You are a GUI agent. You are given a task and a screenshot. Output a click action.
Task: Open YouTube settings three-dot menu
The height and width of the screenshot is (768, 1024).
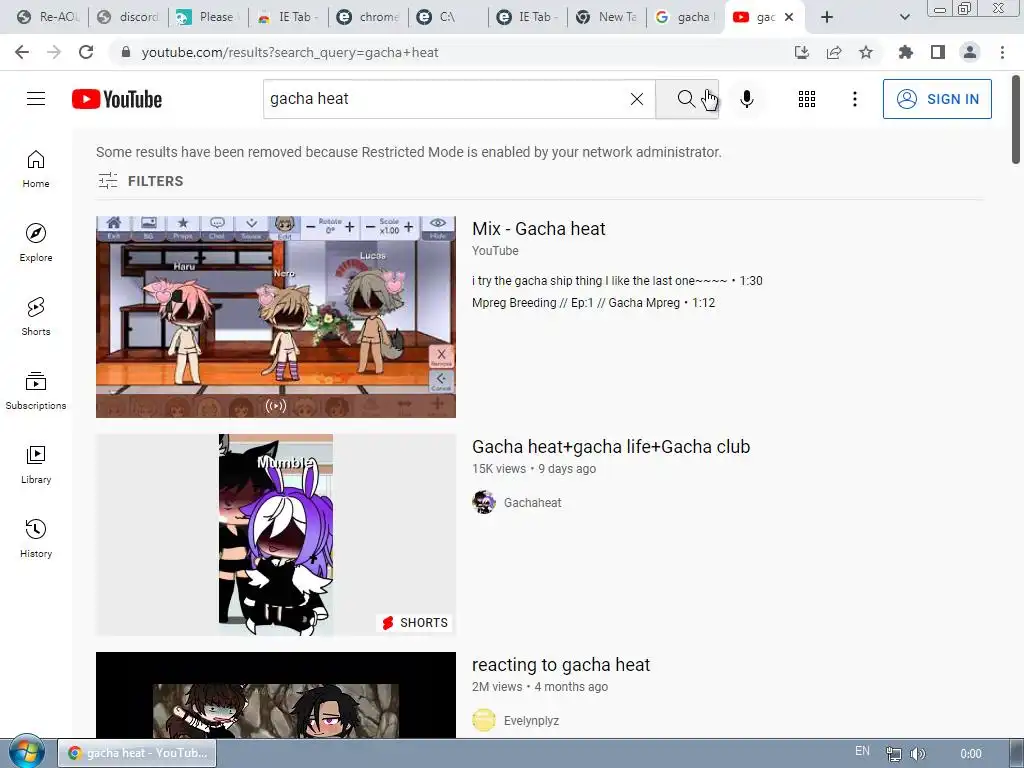pos(854,99)
